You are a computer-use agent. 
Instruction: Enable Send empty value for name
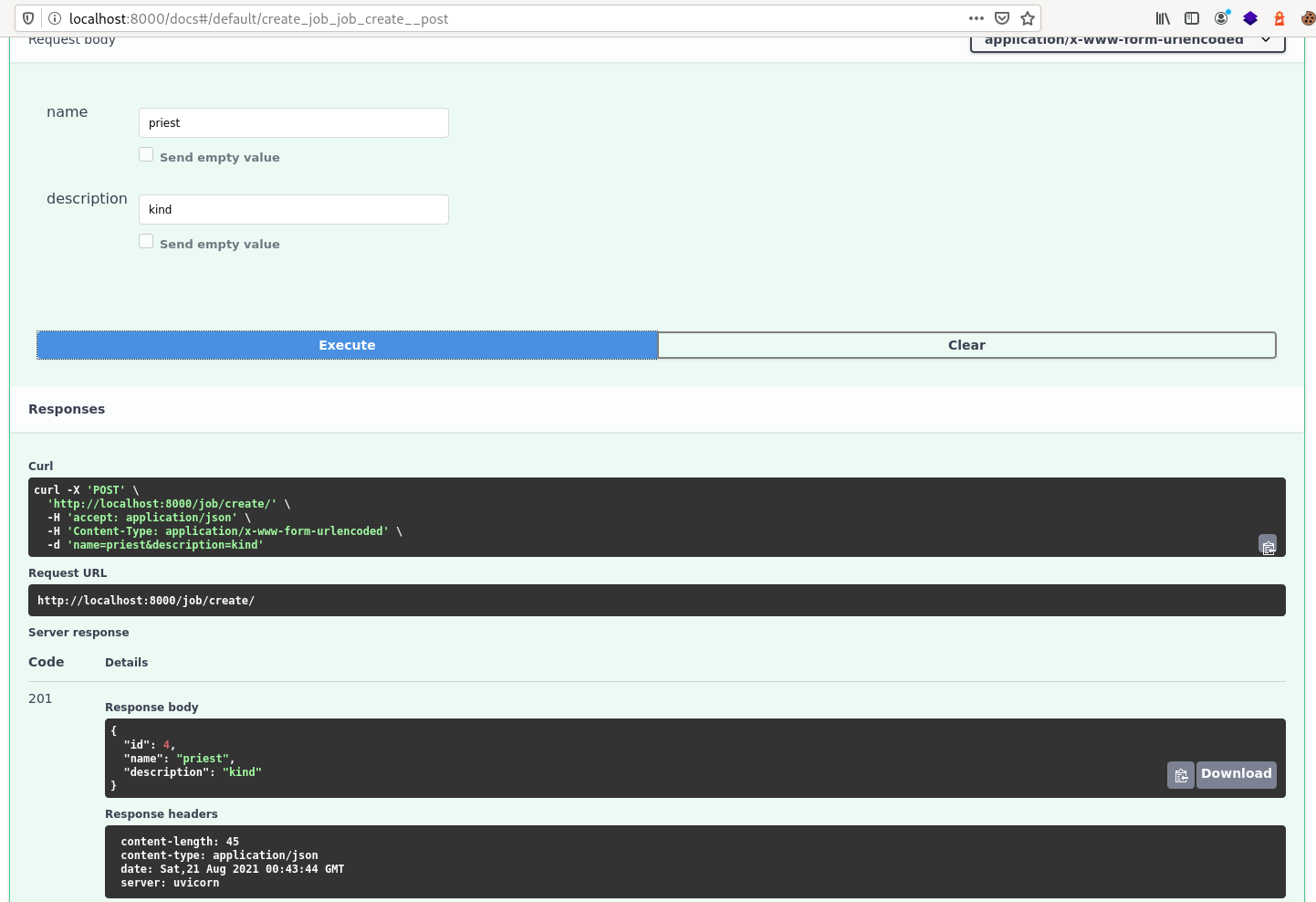coord(146,155)
